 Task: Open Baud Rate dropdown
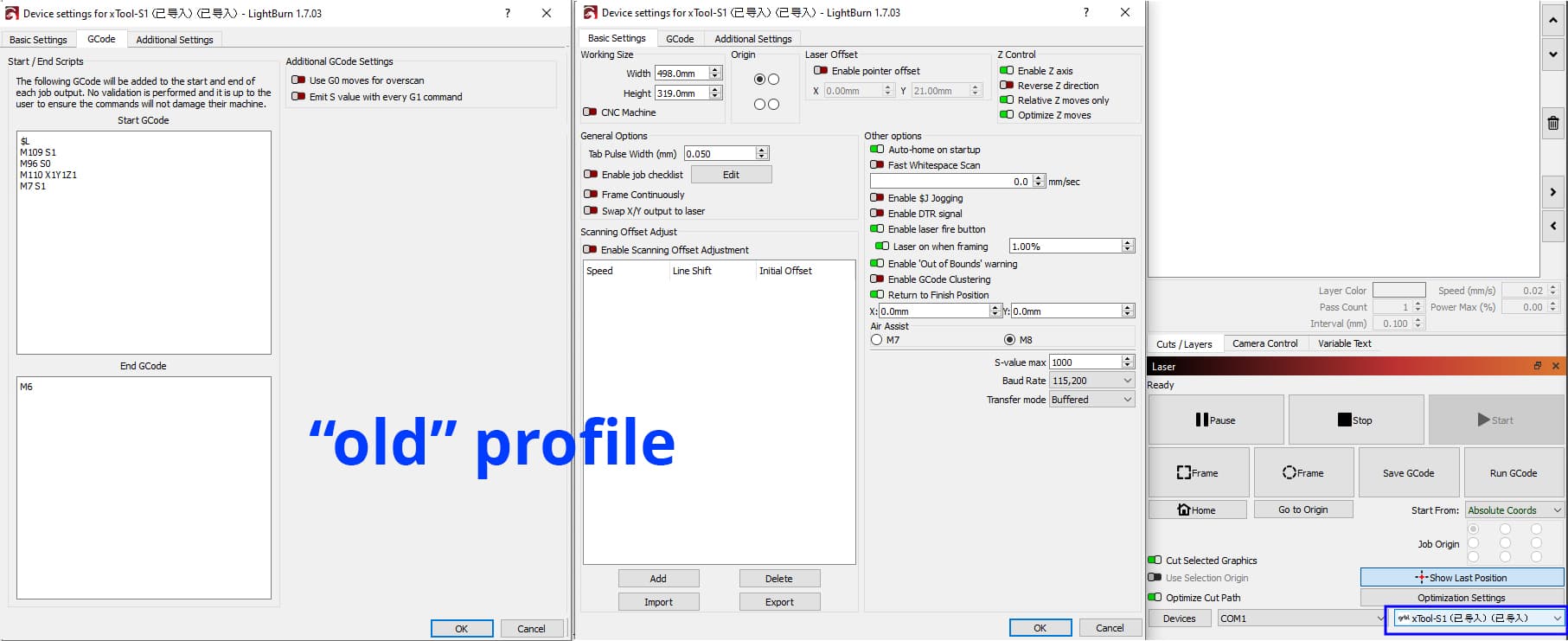(1091, 381)
